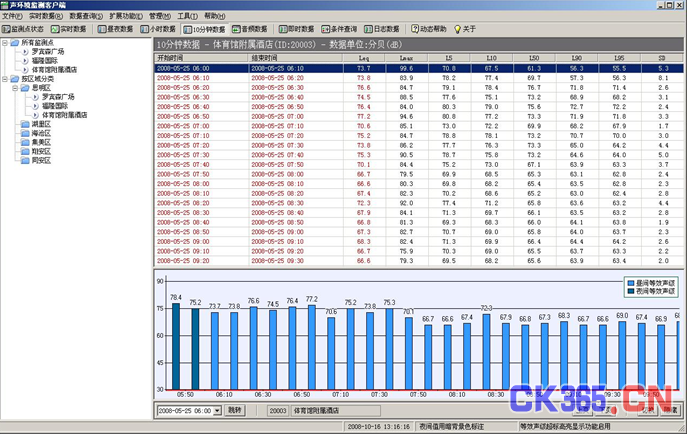Click the 体育馆附属酒店 station name field at bottom
The height and width of the screenshot is (434, 687).
pyautogui.click(x=335, y=411)
